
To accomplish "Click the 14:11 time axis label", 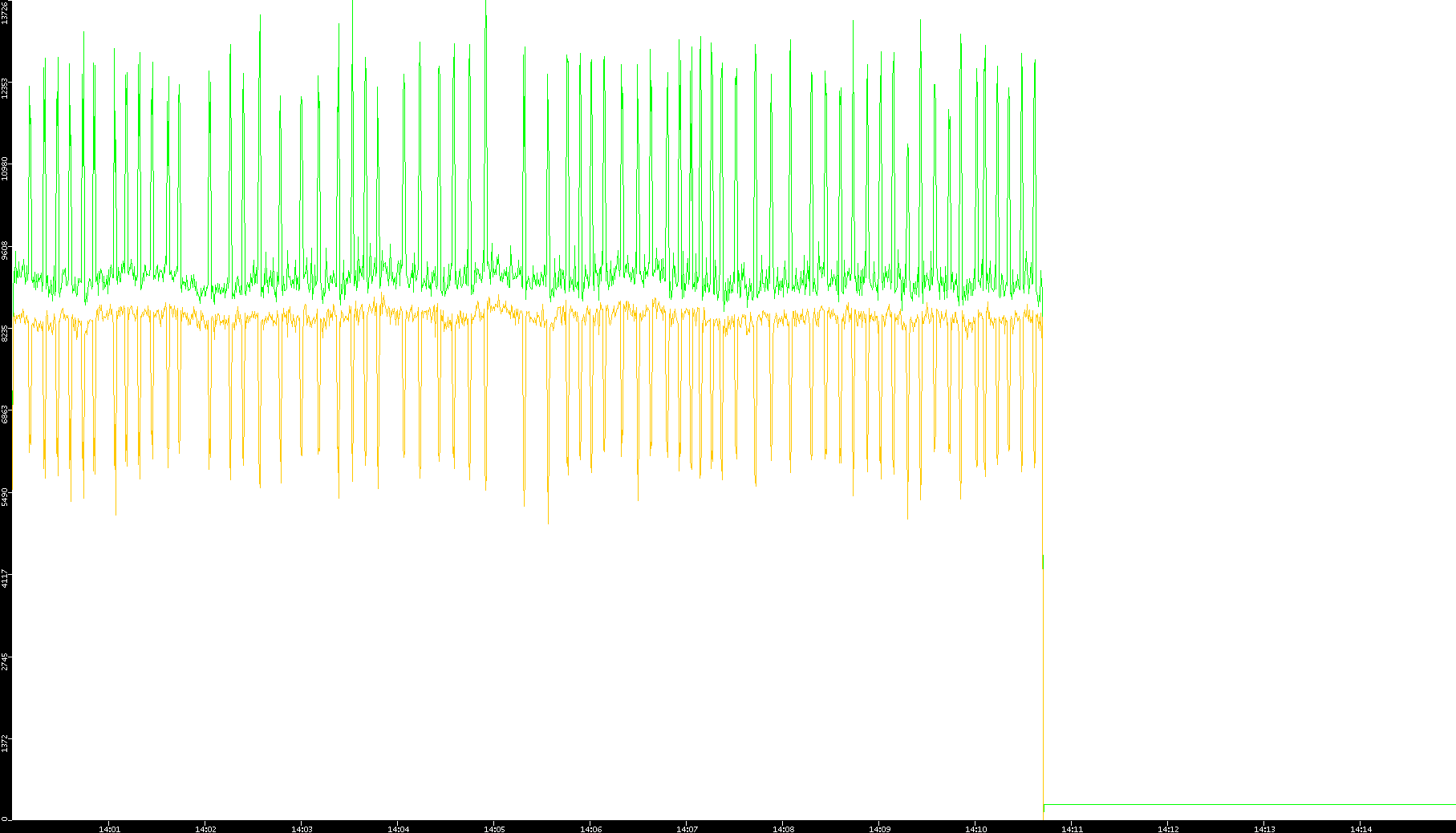I will point(1072,829).
